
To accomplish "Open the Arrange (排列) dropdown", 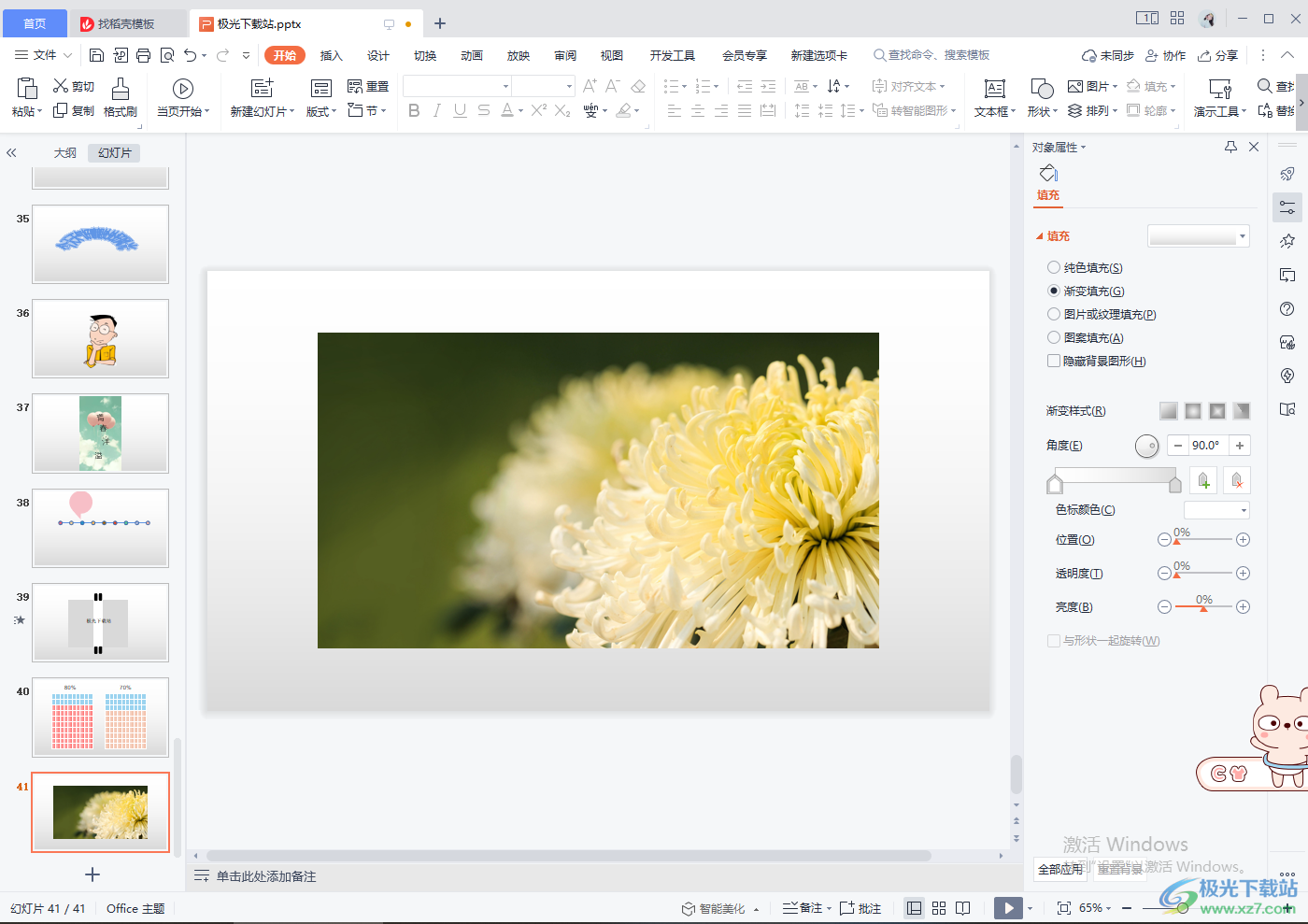I will tap(1092, 110).
